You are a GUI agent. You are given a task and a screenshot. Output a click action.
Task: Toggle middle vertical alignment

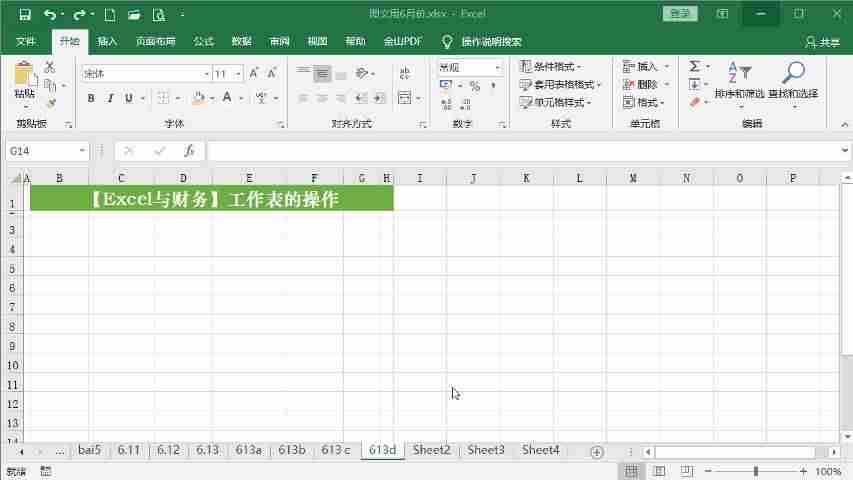(322, 73)
